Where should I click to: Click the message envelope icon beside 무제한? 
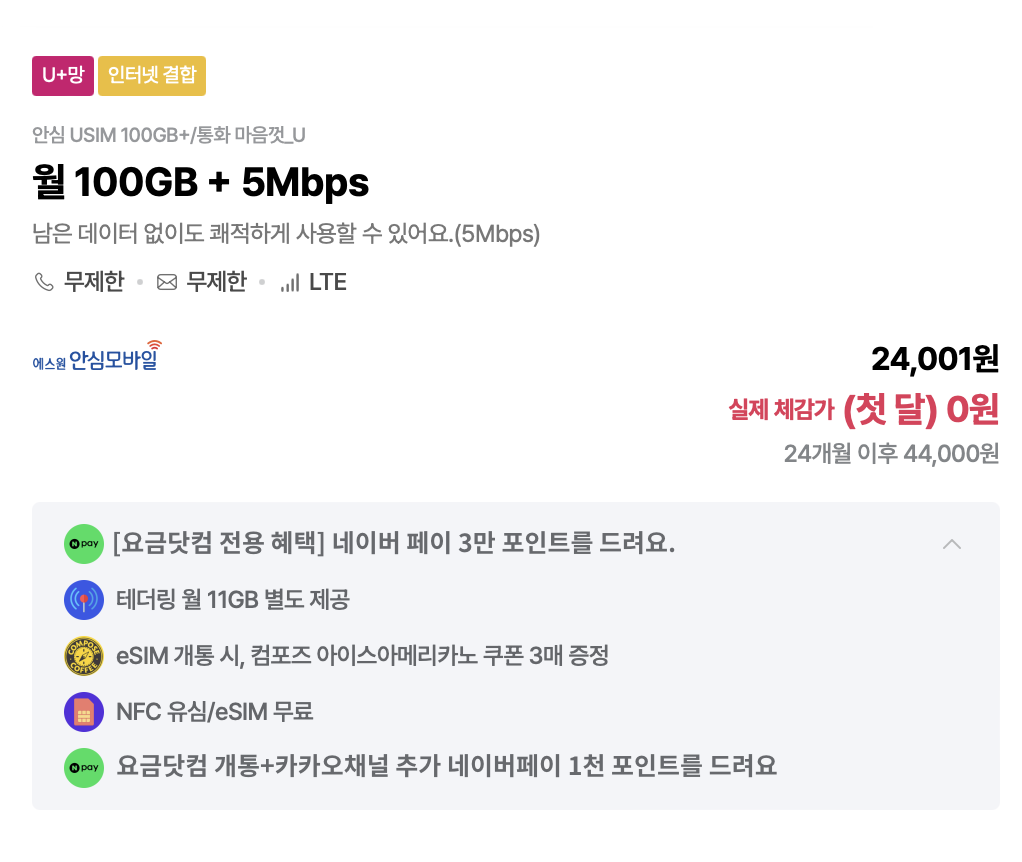pyautogui.click(x=167, y=282)
